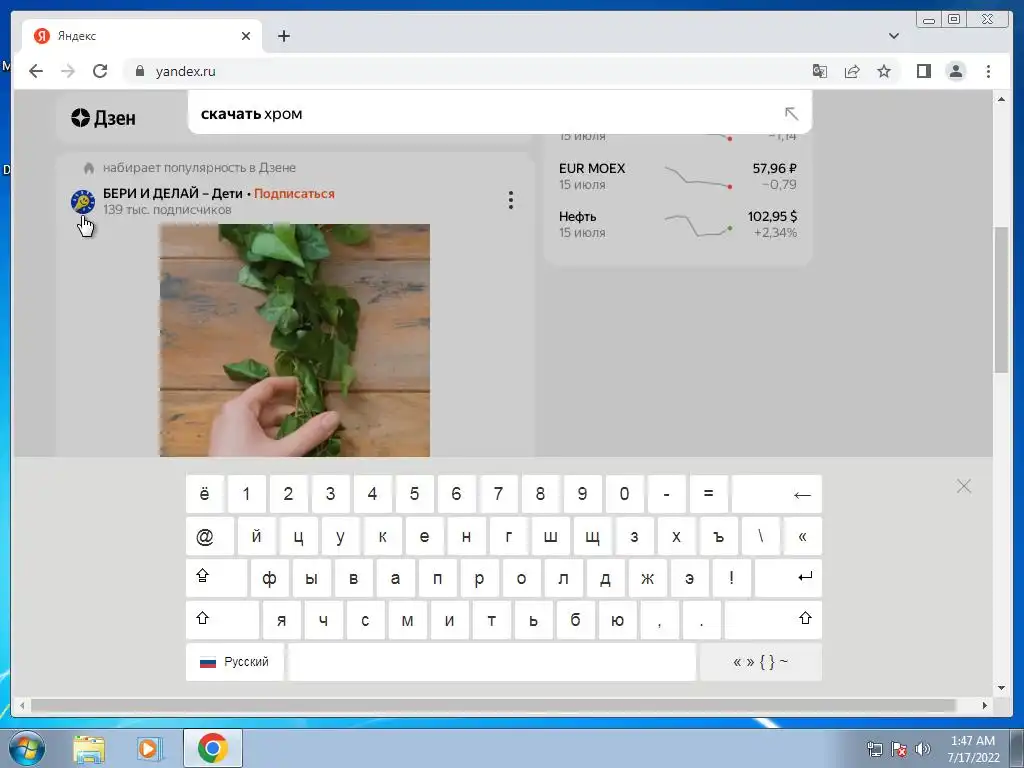This screenshot has height=768, width=1024.
Task: Tap the я key
Action: (281, 620)
